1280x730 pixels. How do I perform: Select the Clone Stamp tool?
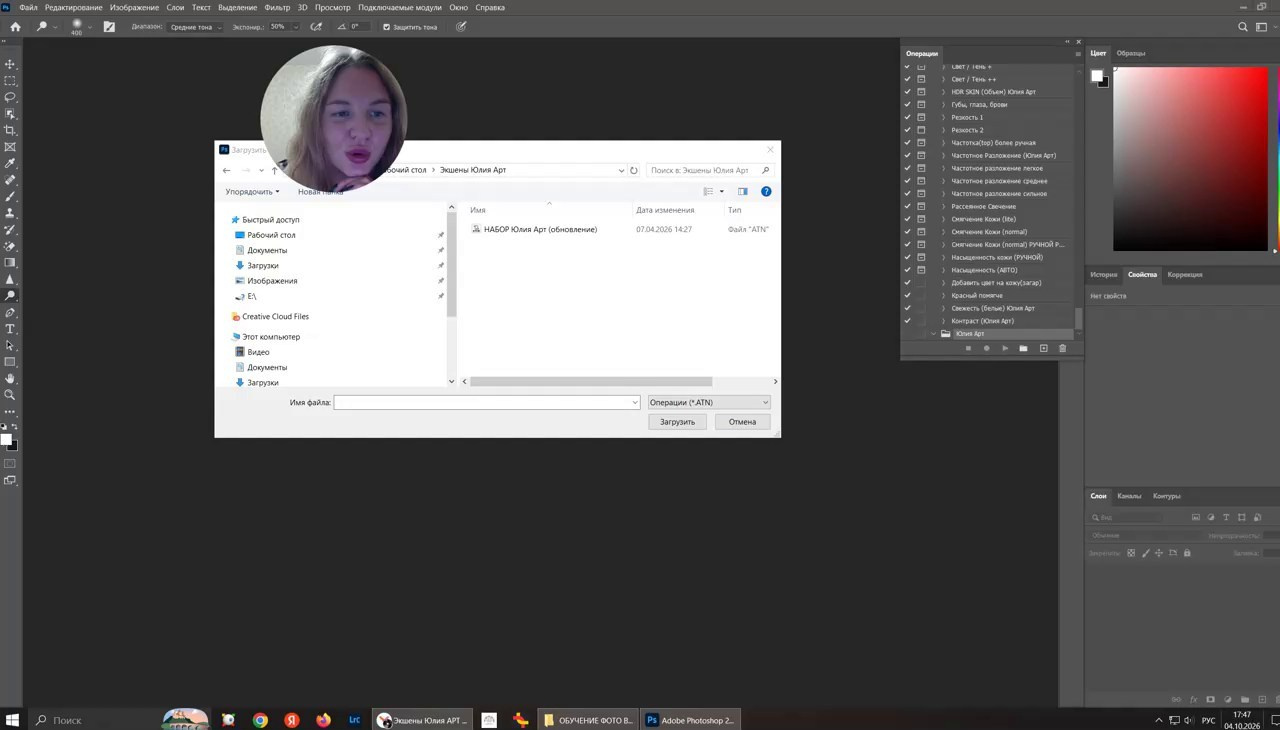(x=10, y=213)
